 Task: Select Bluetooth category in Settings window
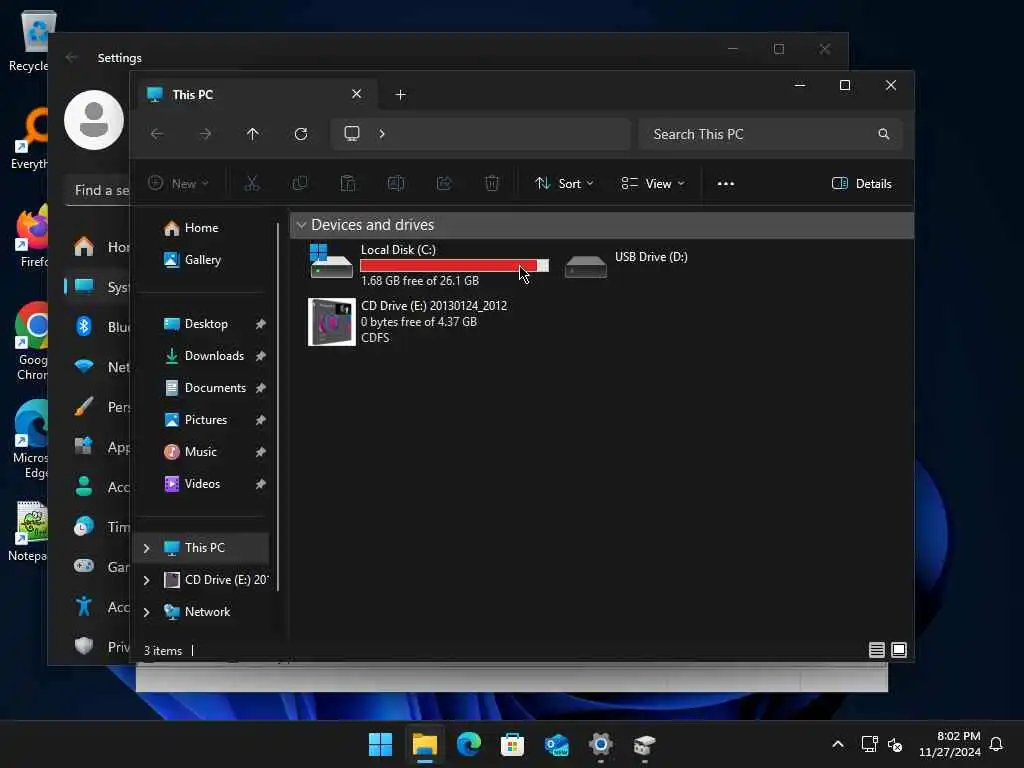pyautogui.click(x=98, y=327)
